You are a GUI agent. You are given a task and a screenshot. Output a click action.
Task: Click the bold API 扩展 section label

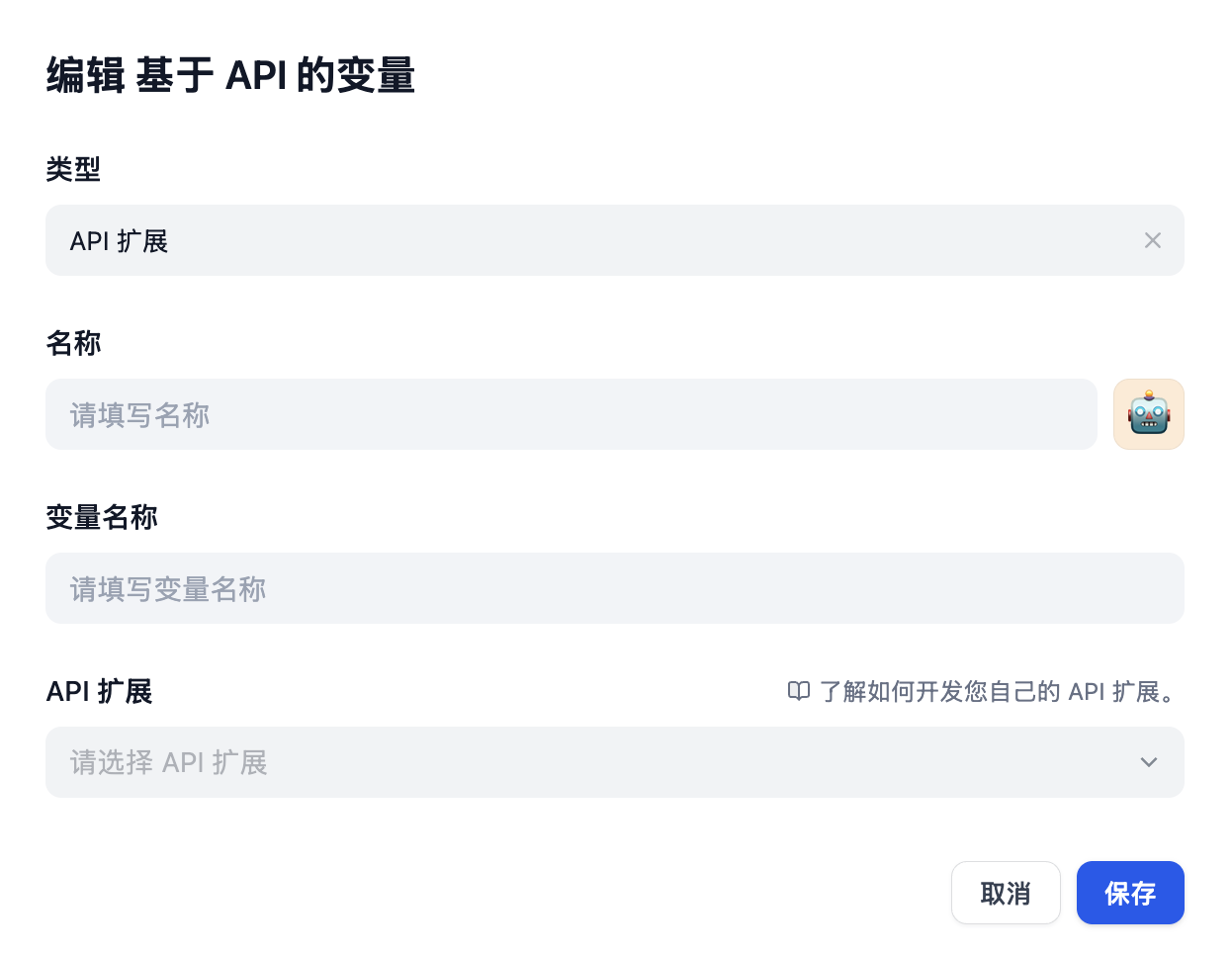99,691
